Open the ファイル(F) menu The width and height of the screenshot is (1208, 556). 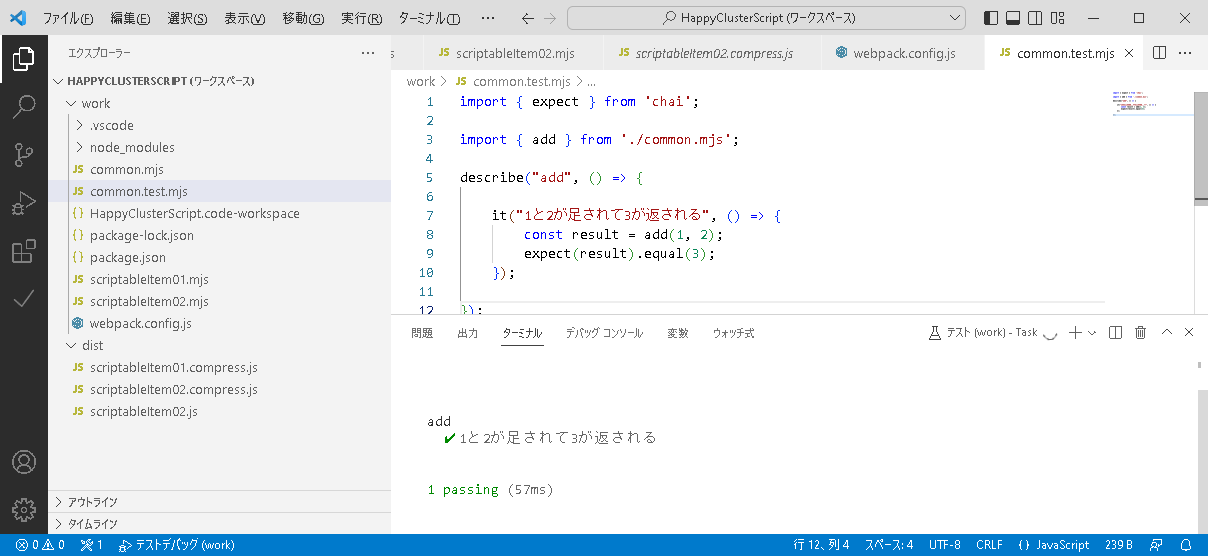[x=68, y=18]
